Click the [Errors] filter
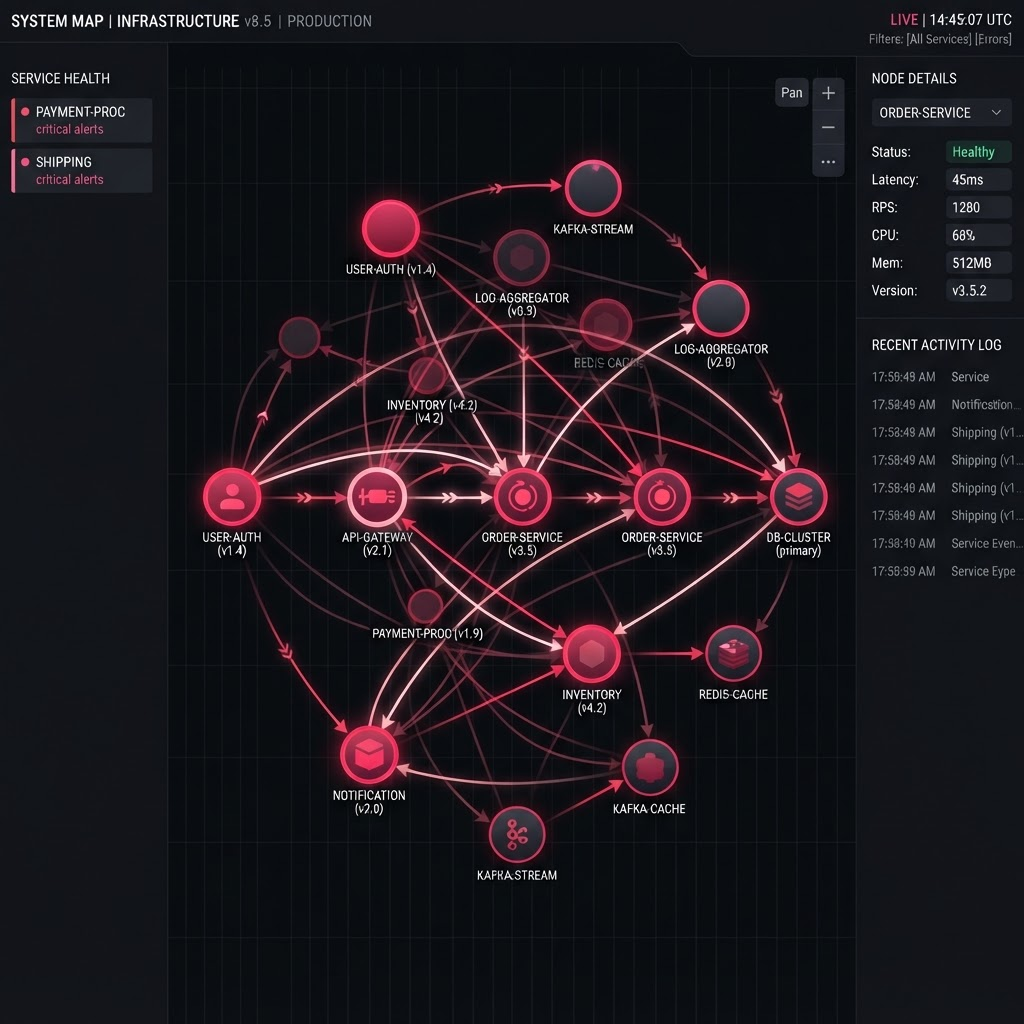1024x1024 pixels. 993,39
